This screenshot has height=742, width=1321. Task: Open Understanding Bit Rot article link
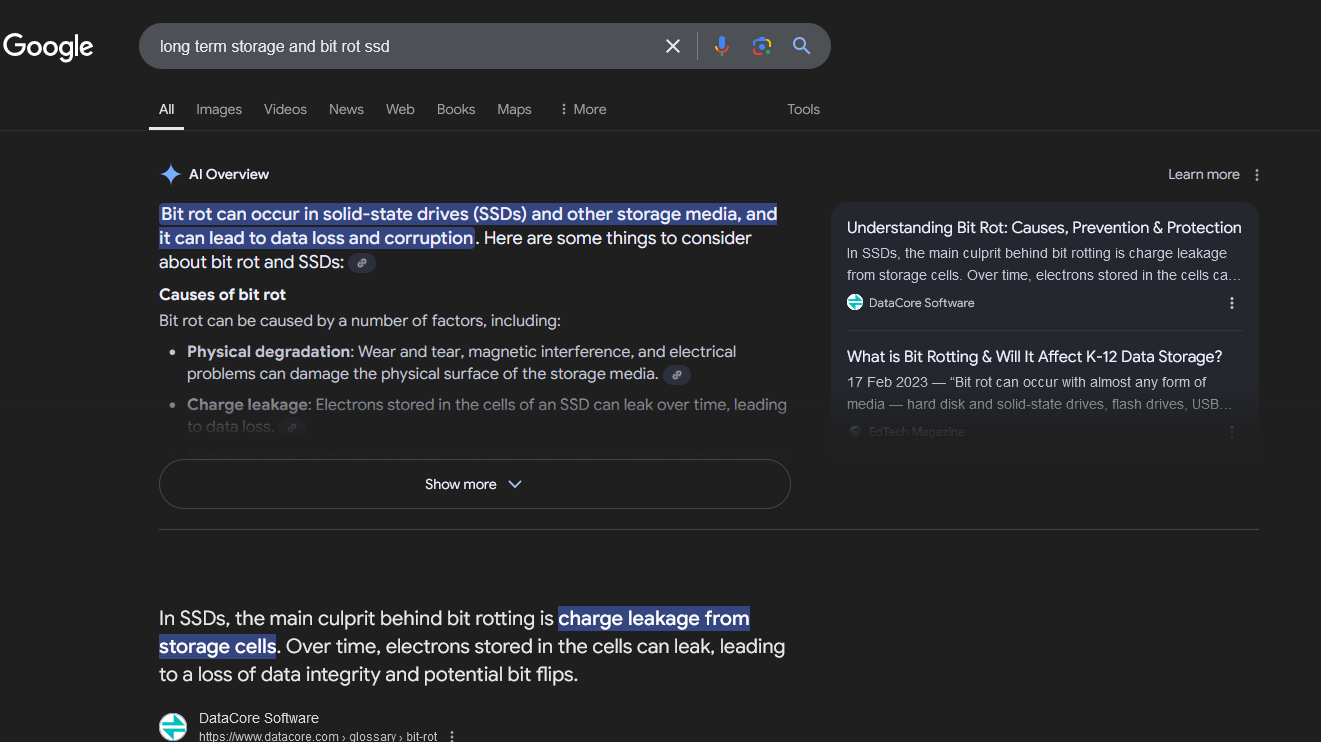click(x=1044, y=228)
